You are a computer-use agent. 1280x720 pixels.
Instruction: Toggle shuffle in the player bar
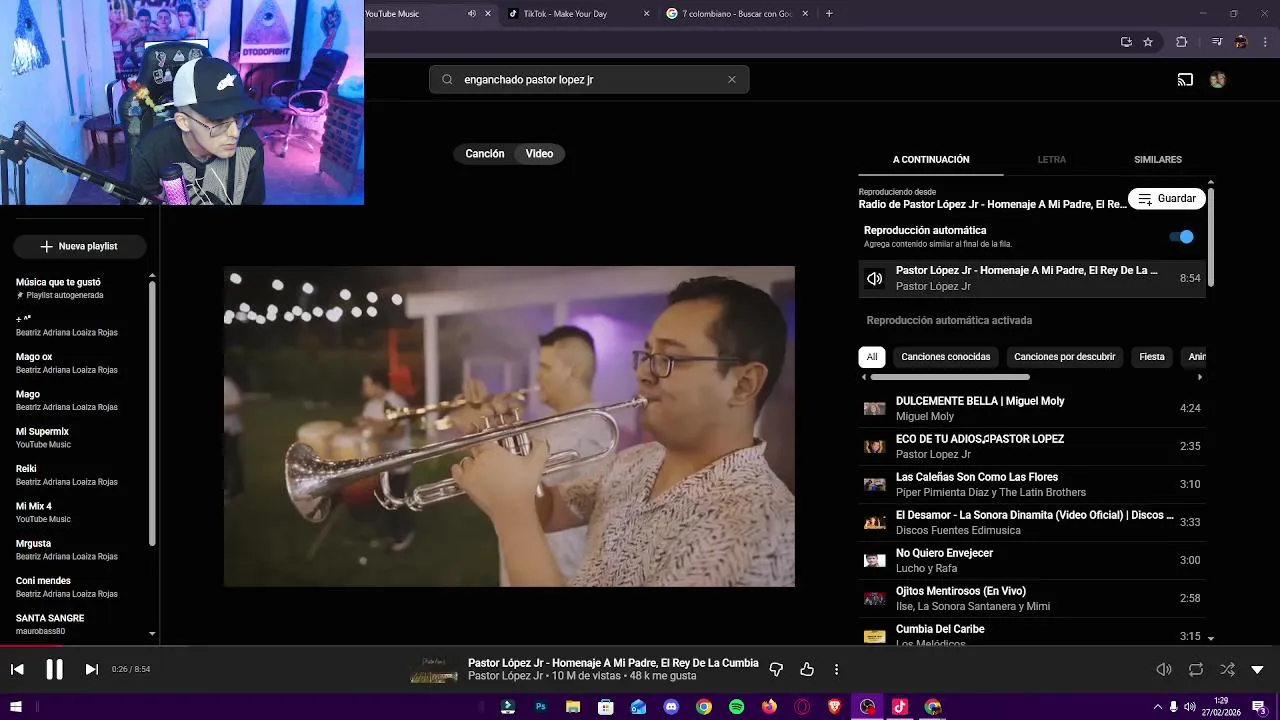[1227, 669]
